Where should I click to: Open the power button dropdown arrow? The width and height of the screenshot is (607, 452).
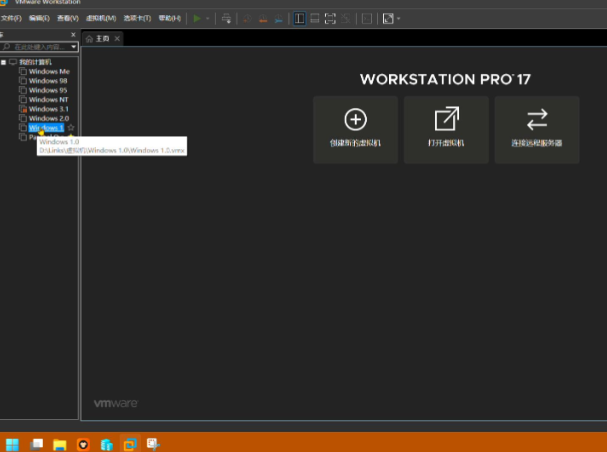click(x=208, y=18)
